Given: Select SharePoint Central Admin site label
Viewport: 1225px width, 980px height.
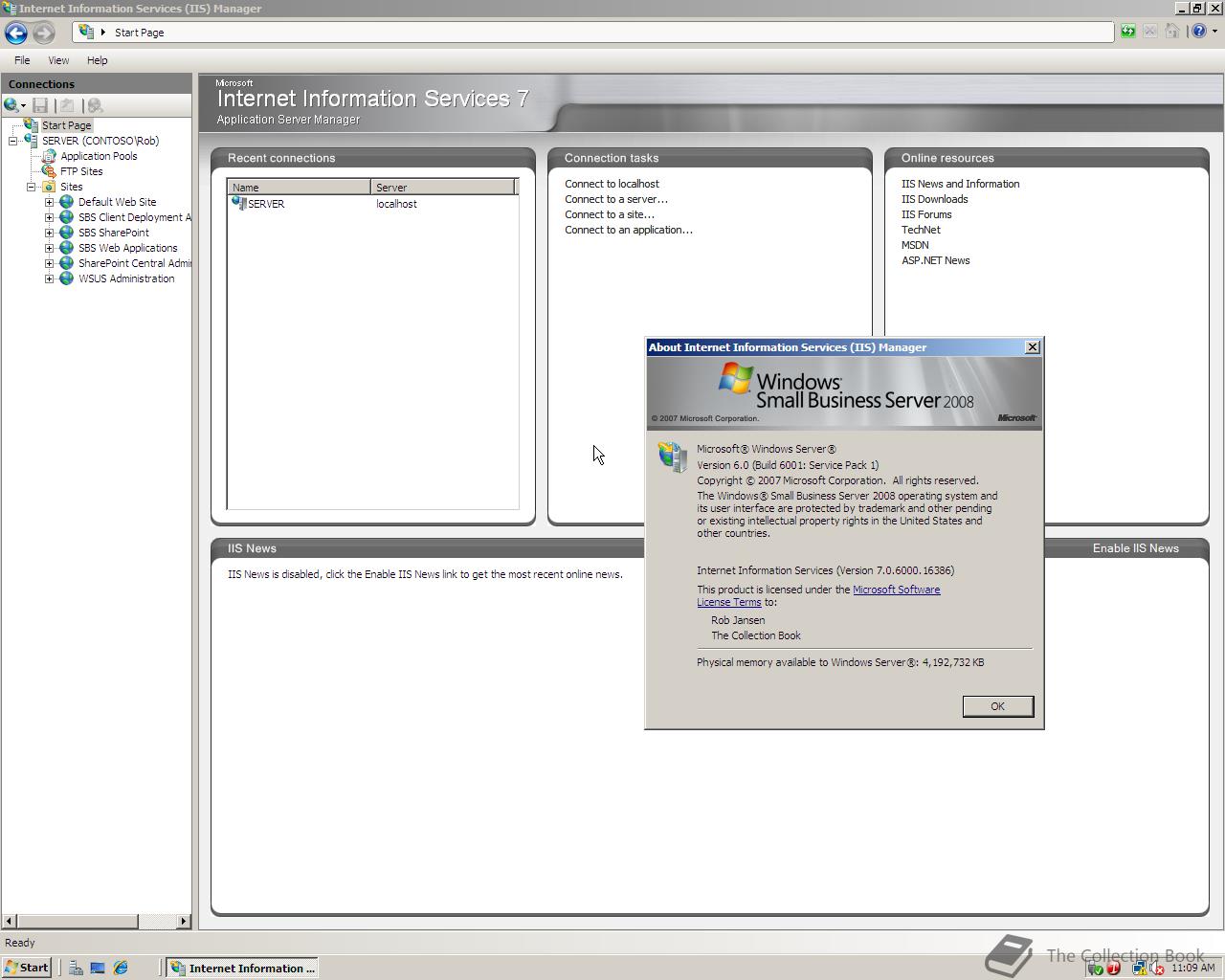Looking at the screenshot, I should [x=134, y=263].
